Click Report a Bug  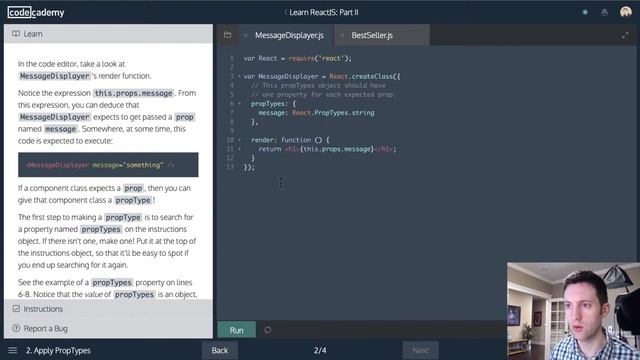(45, 328)
